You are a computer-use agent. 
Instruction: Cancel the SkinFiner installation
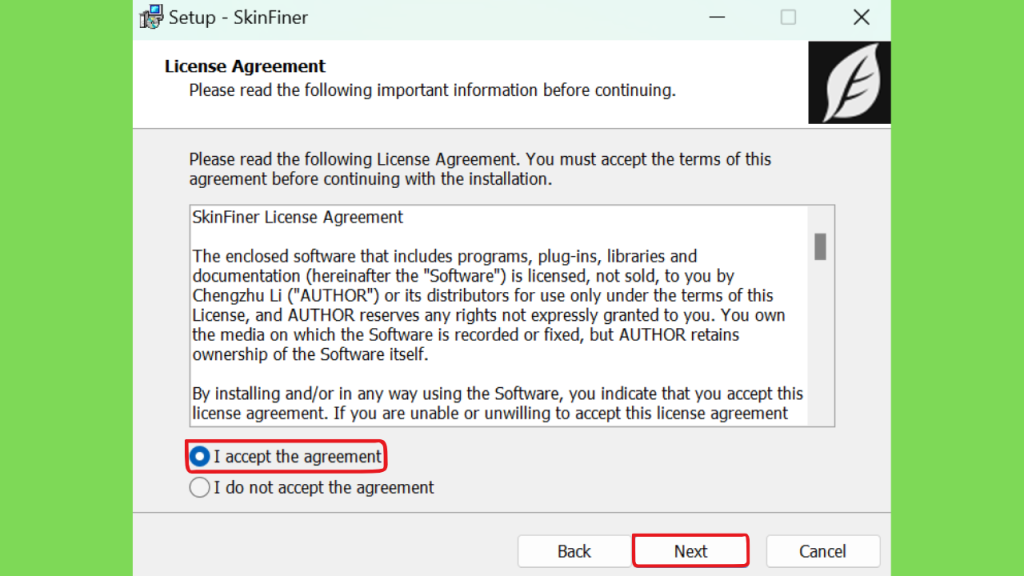(x=822, y=551)
